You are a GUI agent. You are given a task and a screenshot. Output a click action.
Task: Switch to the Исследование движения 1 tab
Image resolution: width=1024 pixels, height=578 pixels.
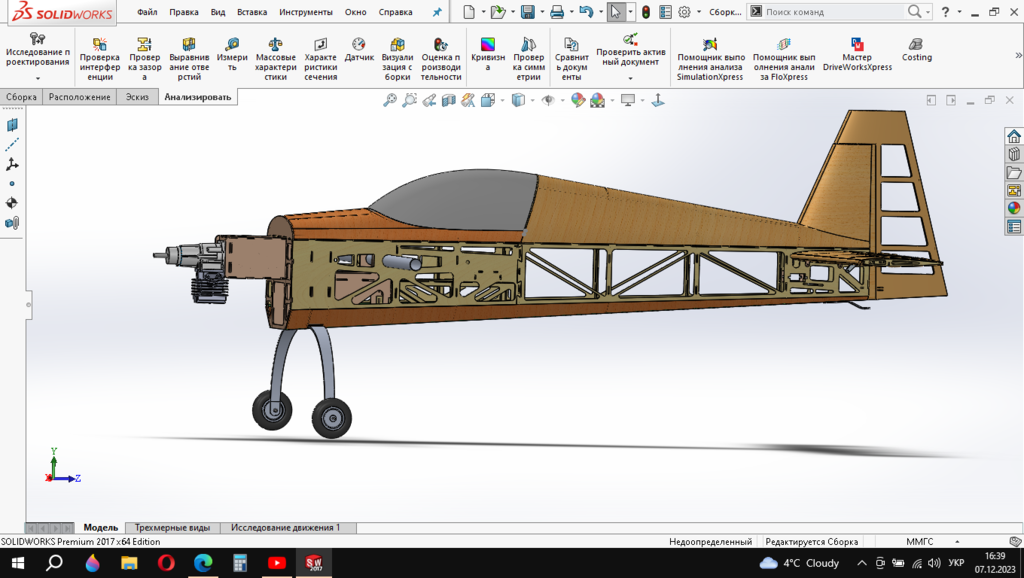point(285,527)
